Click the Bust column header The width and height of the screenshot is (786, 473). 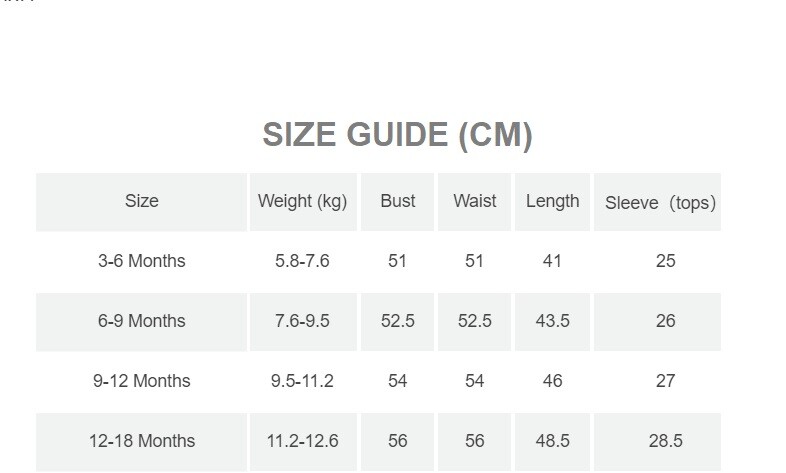(397, 201)
